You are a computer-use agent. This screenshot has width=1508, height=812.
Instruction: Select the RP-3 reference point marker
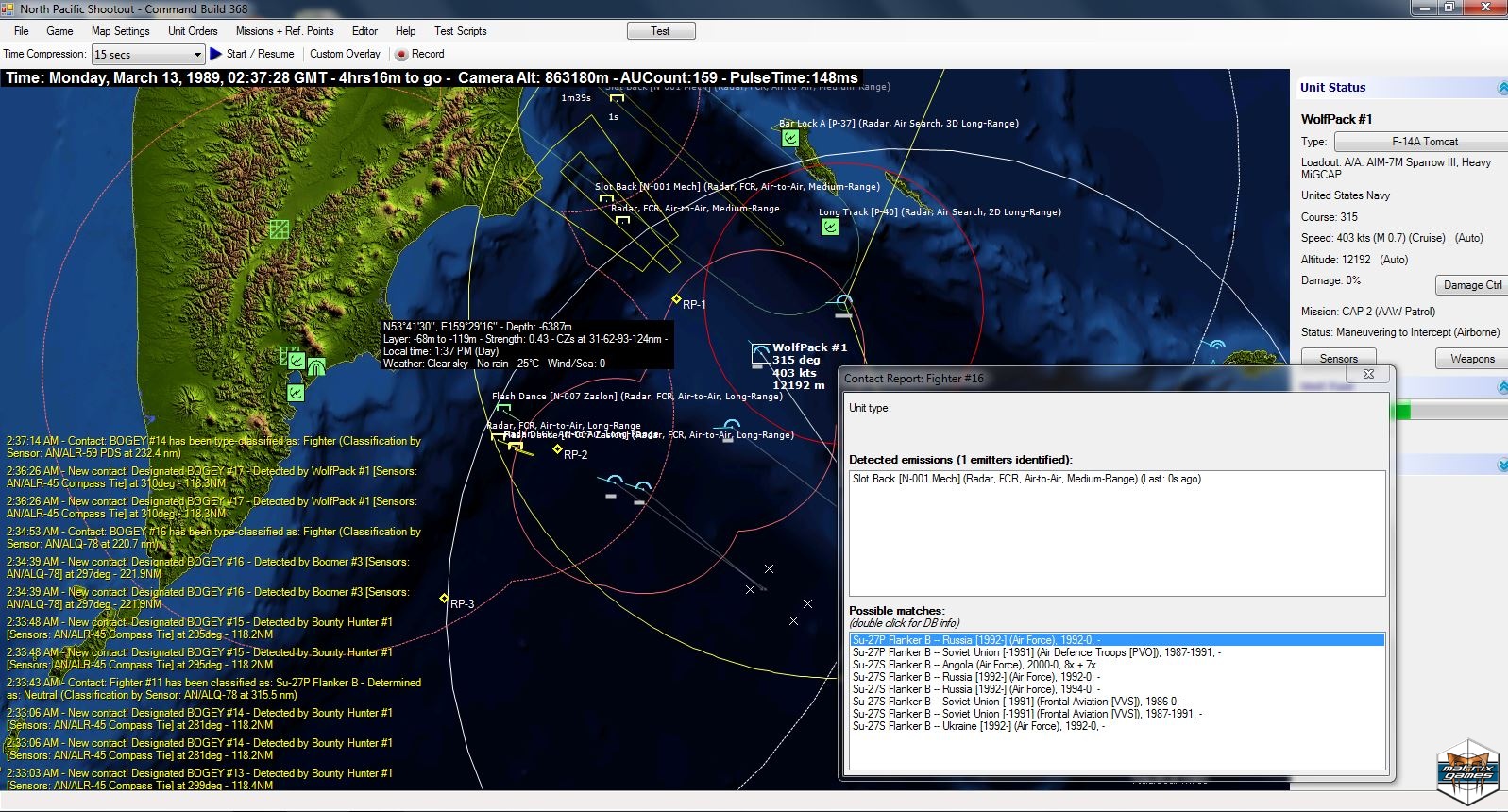pyautogui.click(x=444, y=599)
